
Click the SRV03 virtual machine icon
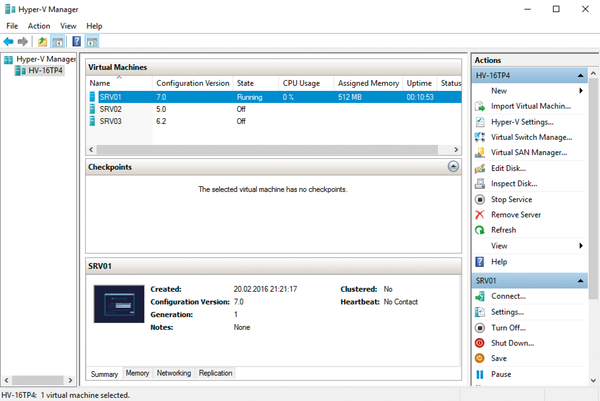pos(92,121)
